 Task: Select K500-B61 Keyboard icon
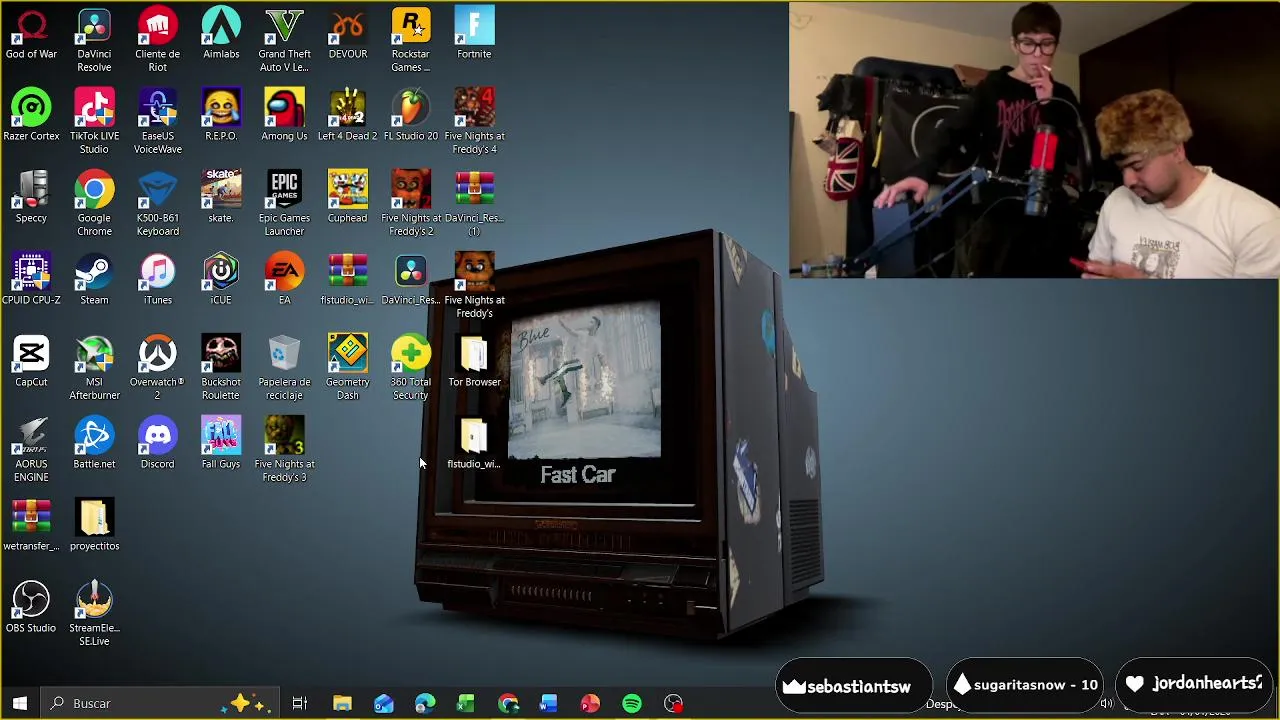tap(157, 204)
